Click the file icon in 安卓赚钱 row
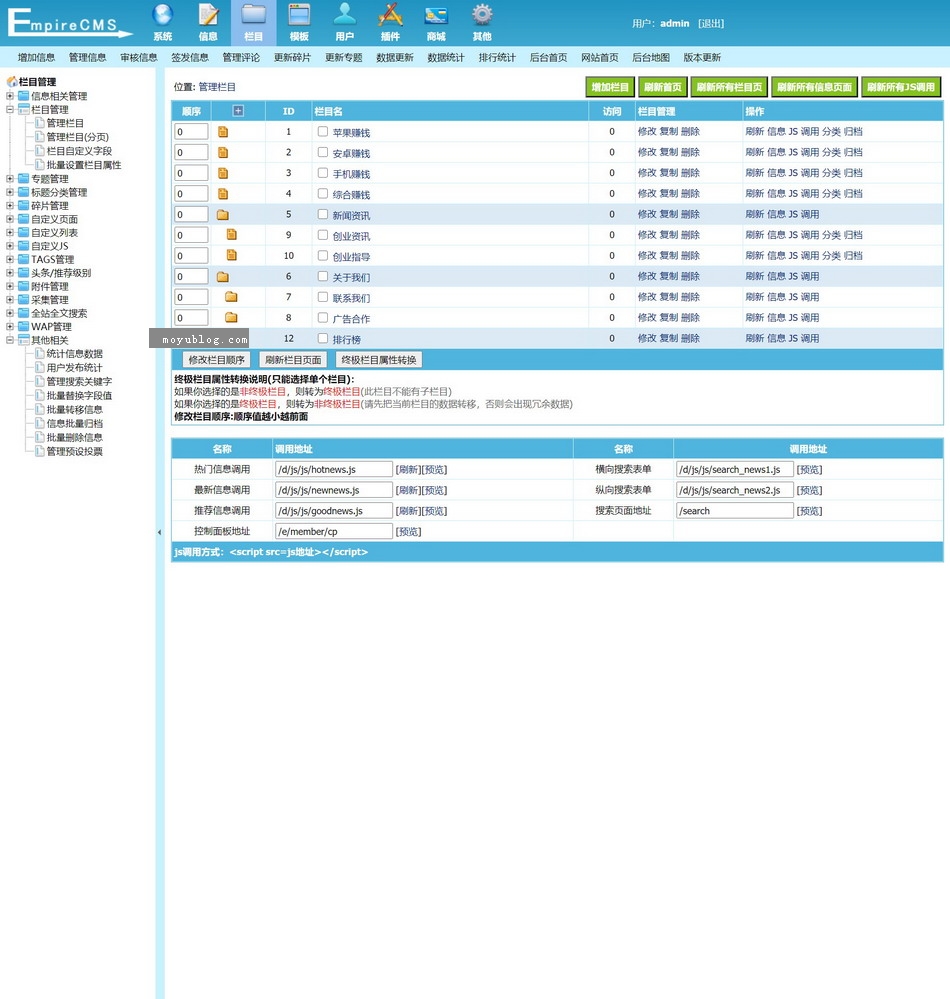Viewport: 950px width, 999px height. coord(223,153)
